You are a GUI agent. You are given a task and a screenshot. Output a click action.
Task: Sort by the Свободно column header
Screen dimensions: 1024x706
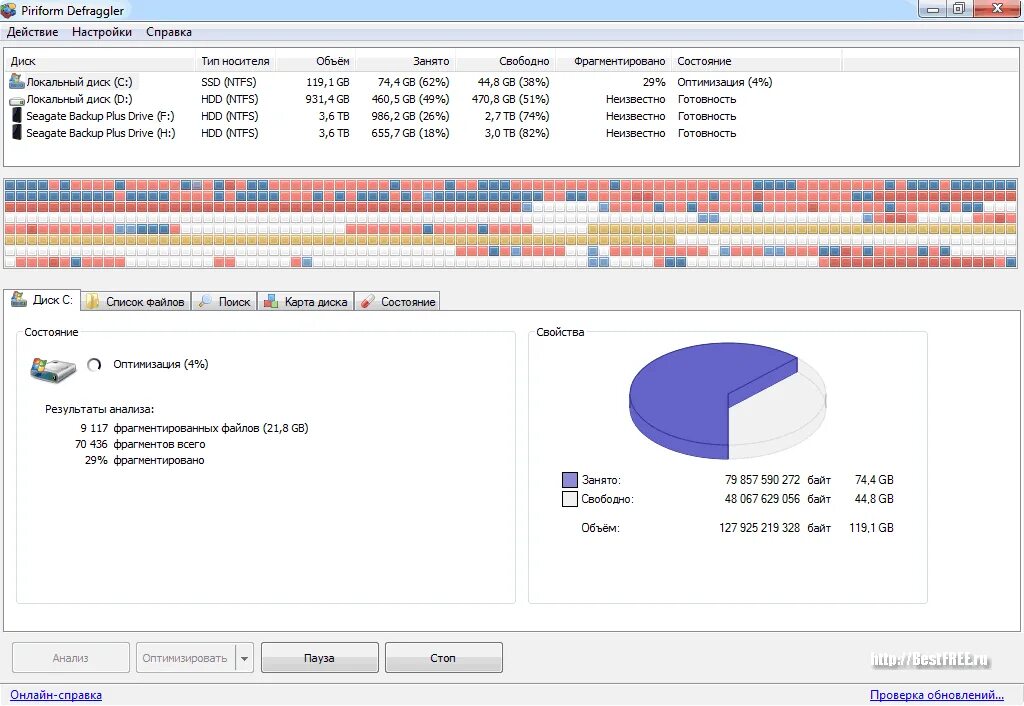(505, 61)
